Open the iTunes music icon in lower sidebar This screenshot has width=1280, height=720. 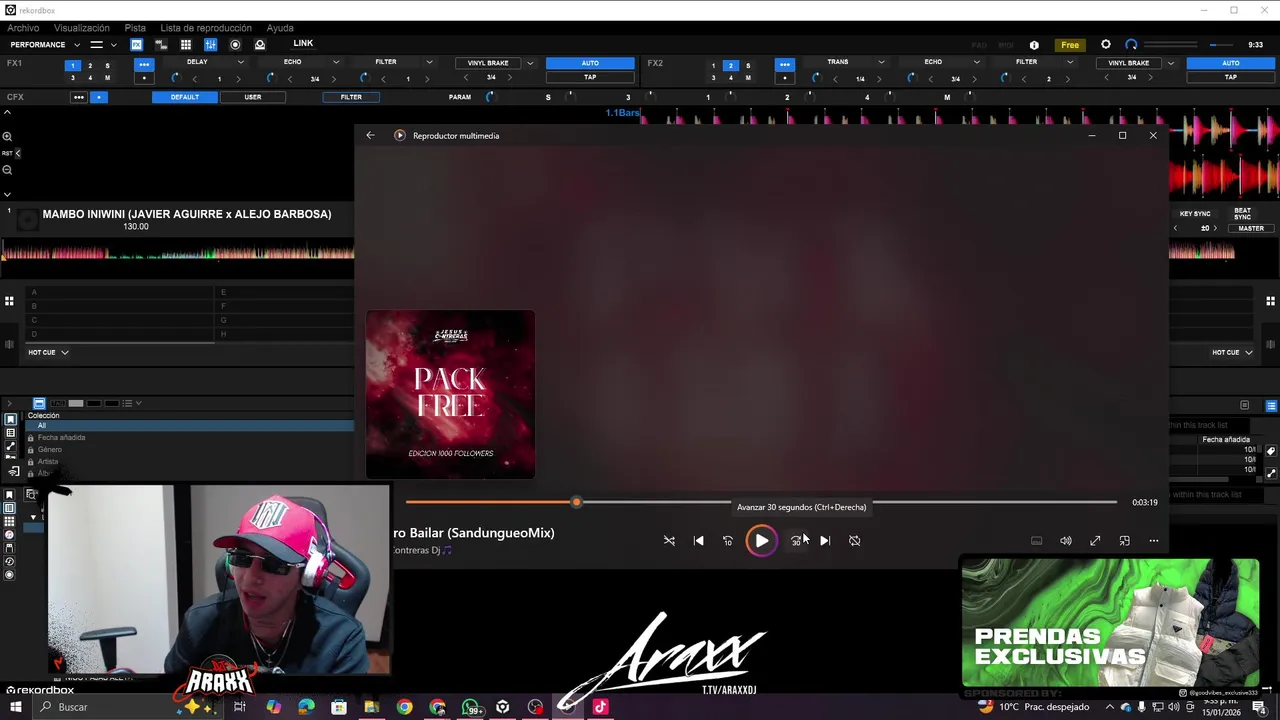(10, 535)
